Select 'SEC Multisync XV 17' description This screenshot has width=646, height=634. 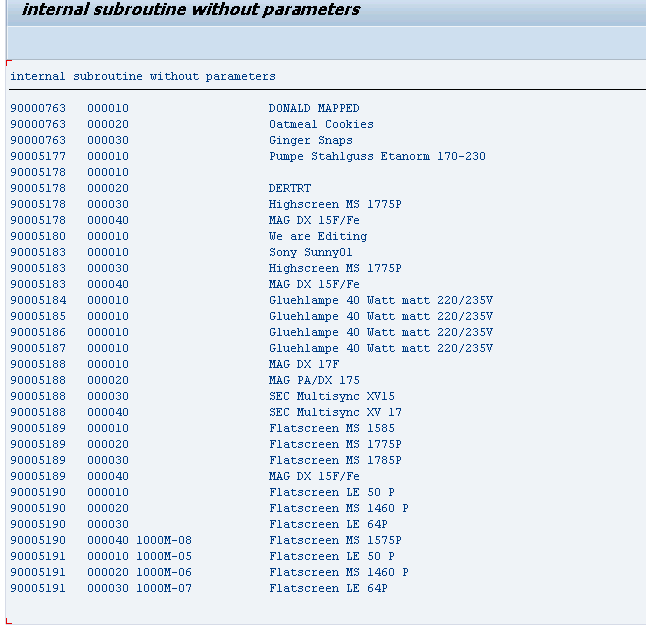[335, 412]
